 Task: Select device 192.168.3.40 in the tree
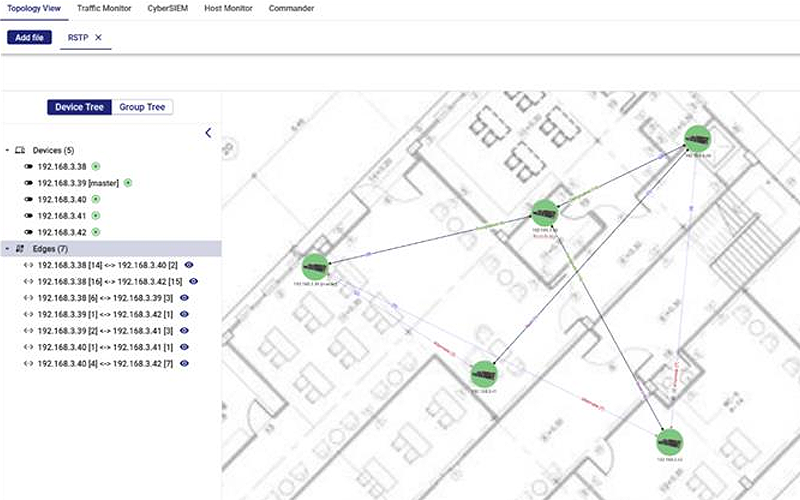coord(62,199)
